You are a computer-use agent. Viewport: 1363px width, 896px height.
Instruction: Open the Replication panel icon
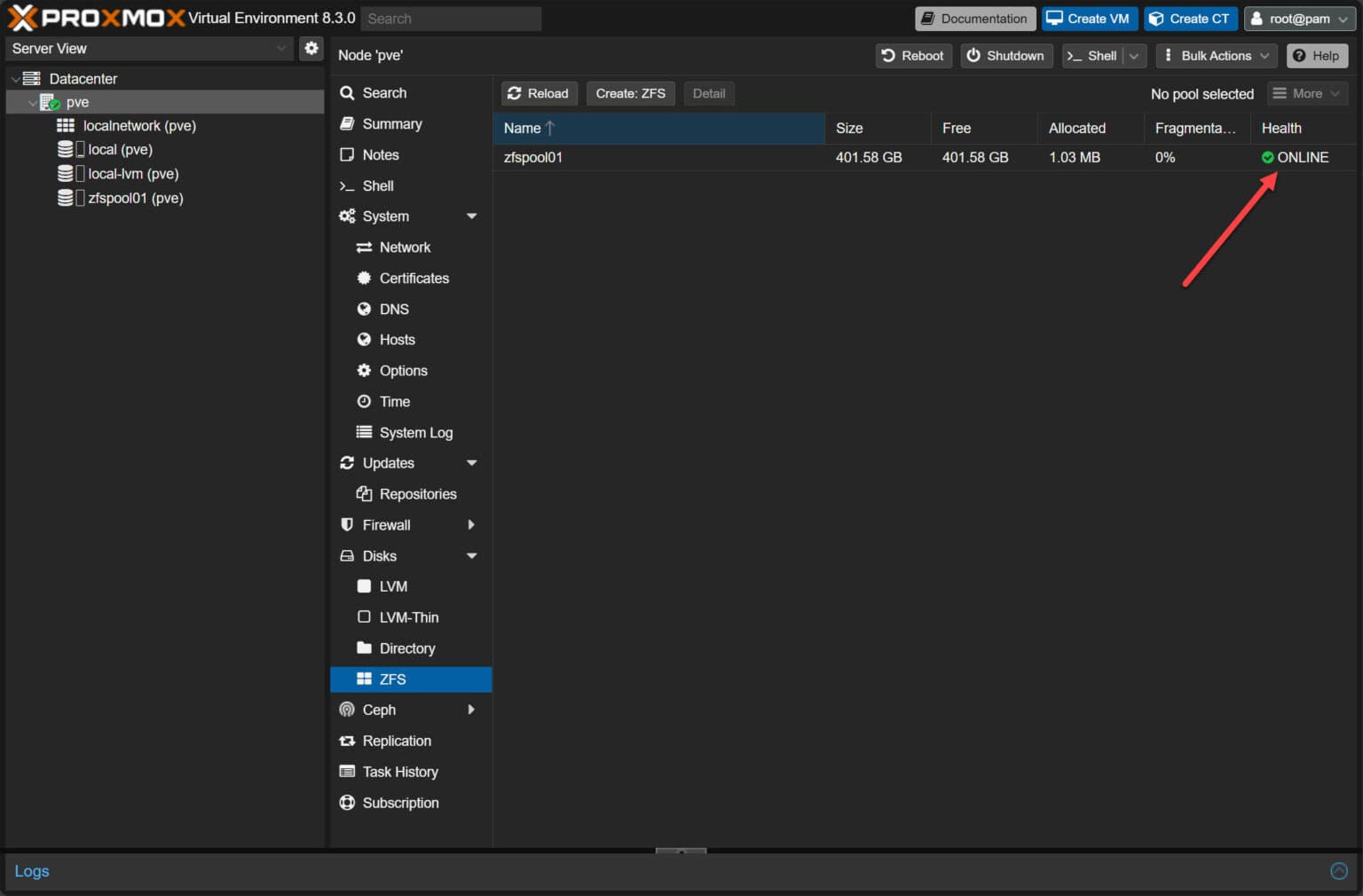(x=347, y=741)
